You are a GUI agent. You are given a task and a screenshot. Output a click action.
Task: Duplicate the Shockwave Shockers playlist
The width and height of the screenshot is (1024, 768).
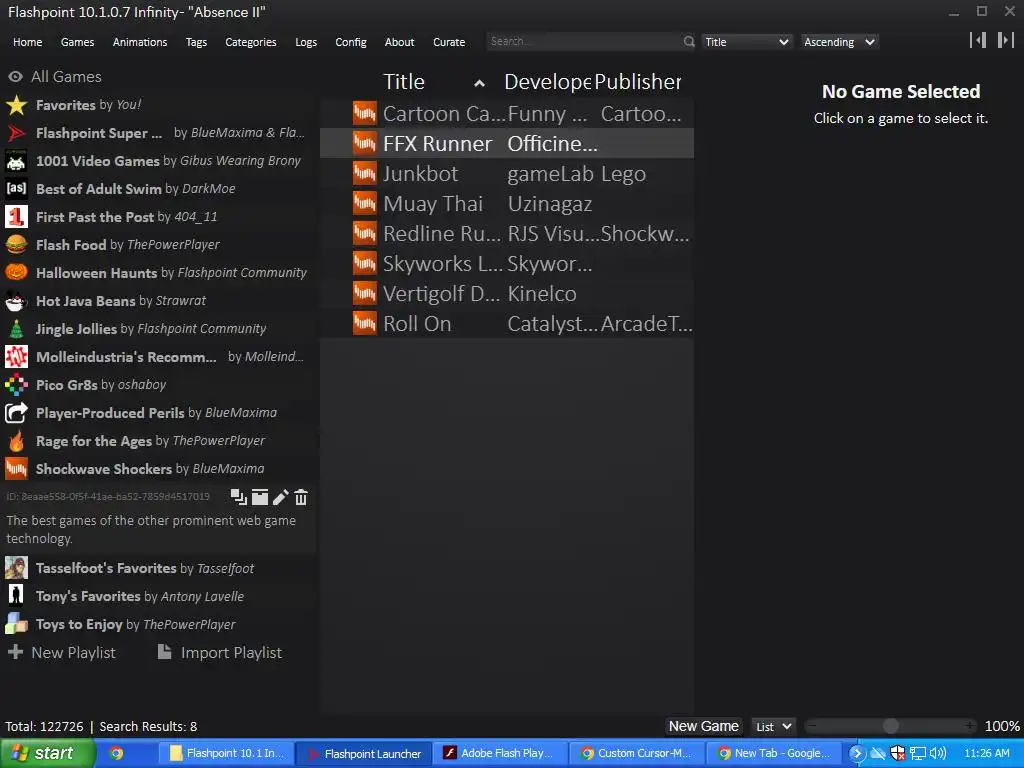(x=238, y=497)
